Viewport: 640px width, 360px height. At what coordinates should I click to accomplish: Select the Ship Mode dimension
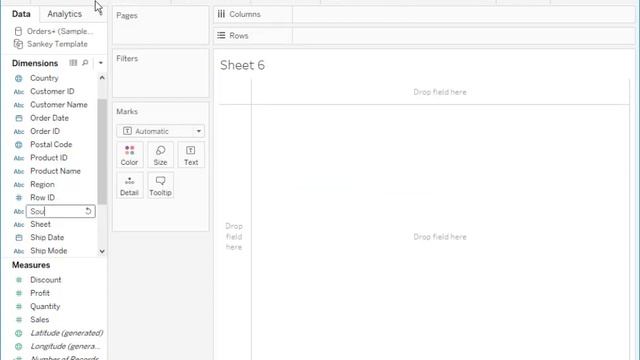[49, 251]
